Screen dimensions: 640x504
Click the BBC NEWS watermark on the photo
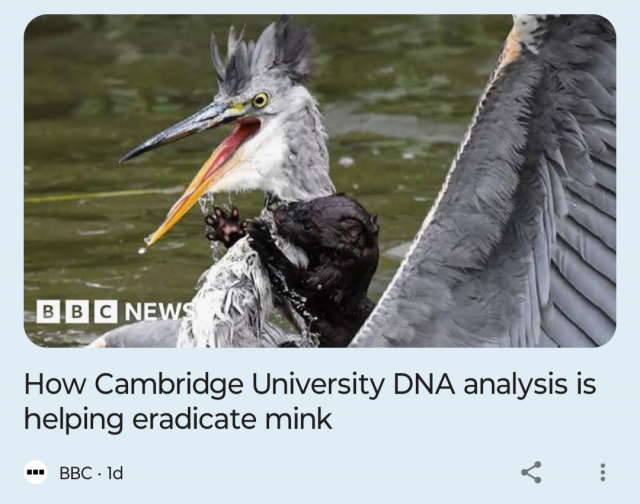pyautogui.click(x=115, y=312)
